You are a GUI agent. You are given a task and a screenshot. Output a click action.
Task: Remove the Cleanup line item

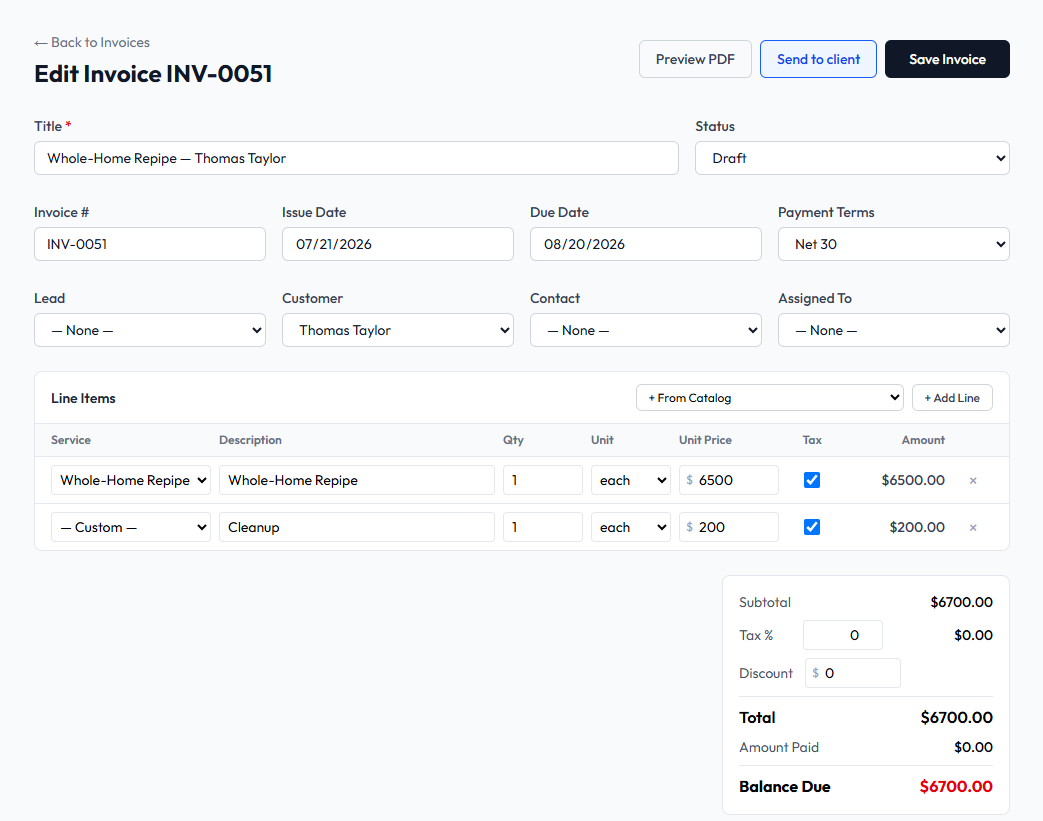972,528
